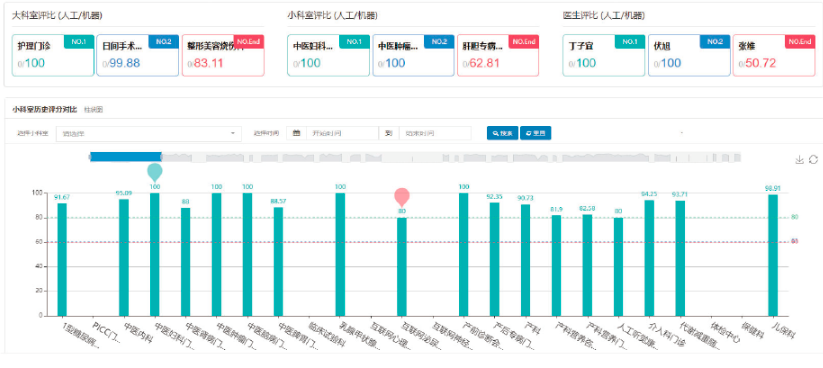
Task: Click the bar labeled 91.67
Action: point(62,259)
